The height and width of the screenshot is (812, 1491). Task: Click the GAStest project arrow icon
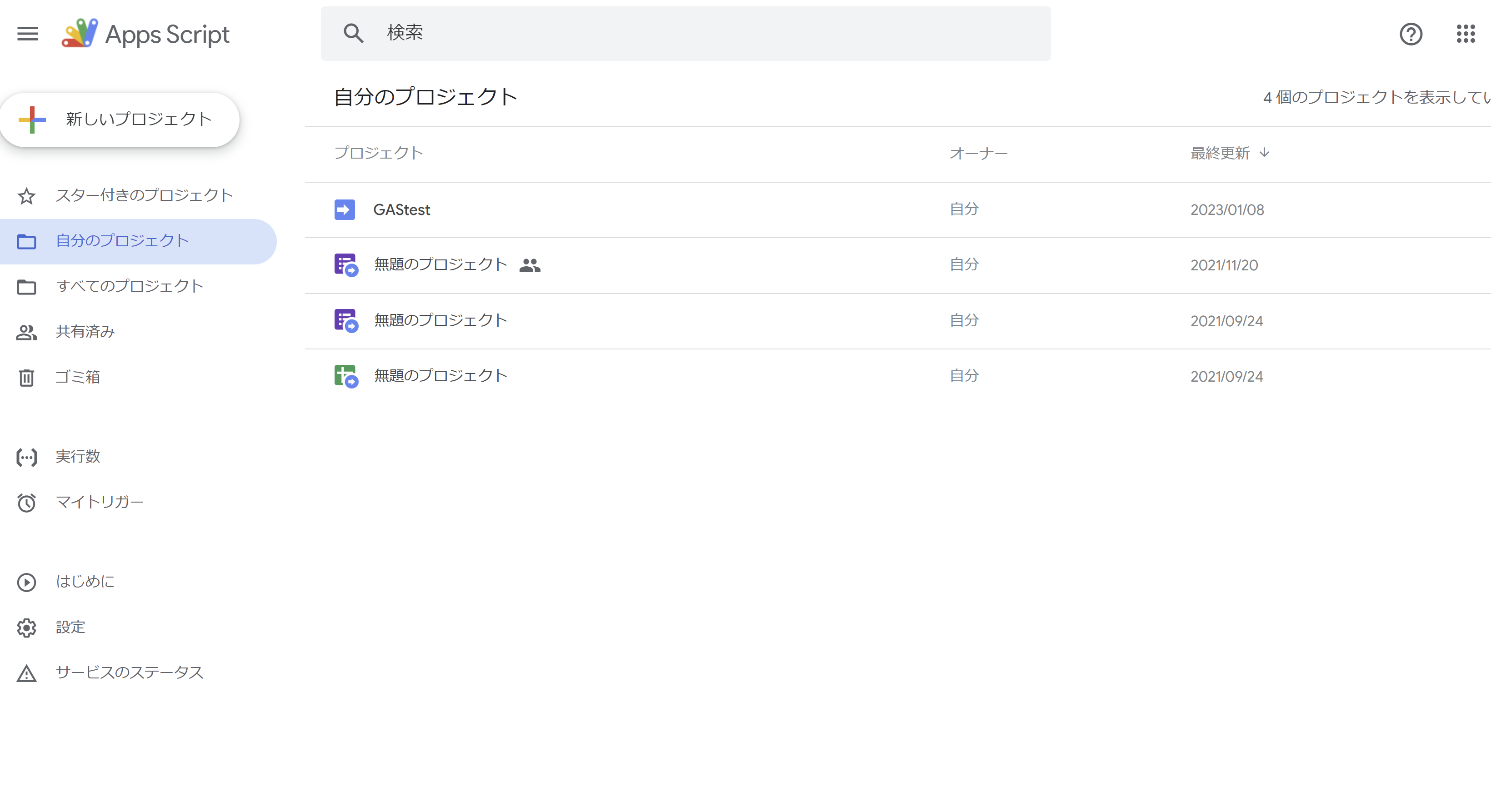(x=345, y=209)
